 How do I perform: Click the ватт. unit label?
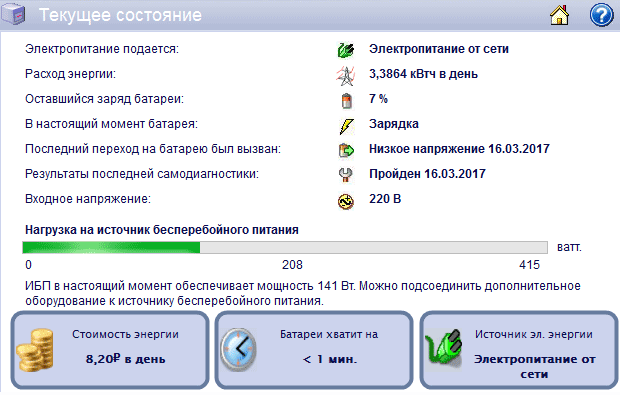click(569, 248)
